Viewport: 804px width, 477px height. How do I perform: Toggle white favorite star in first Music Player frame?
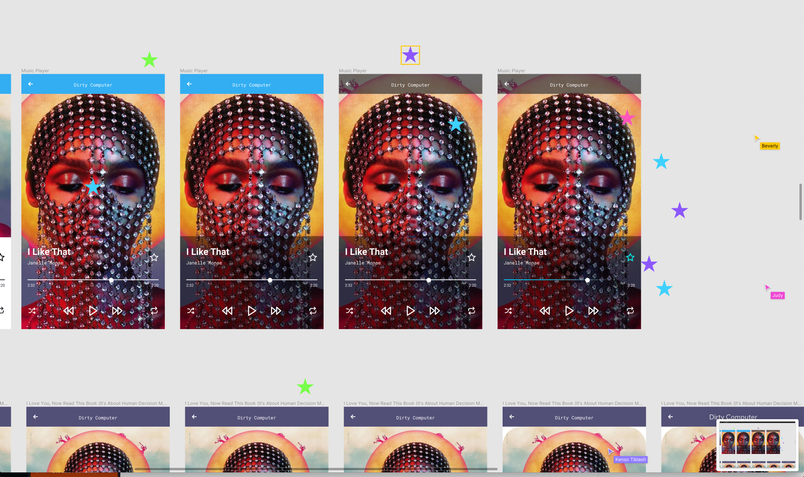coord(154,257)
